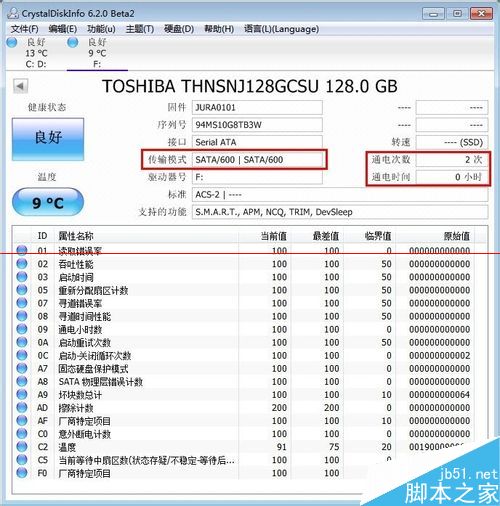This screenshot has width=500, height=506.
Task: Click the 9 °C temperature button
Action: (48, 202)
